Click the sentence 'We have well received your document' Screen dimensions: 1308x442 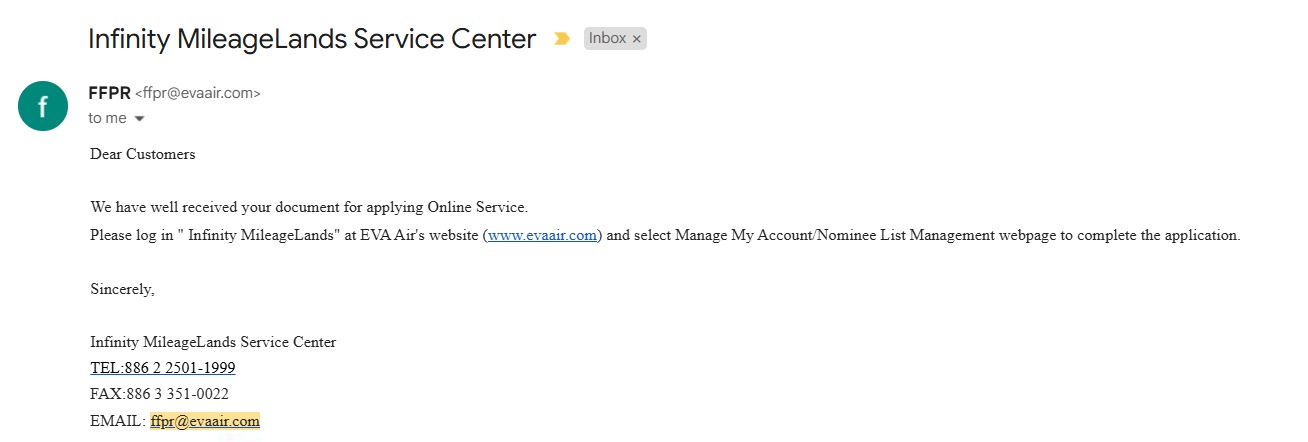click(x=309, y=208)
